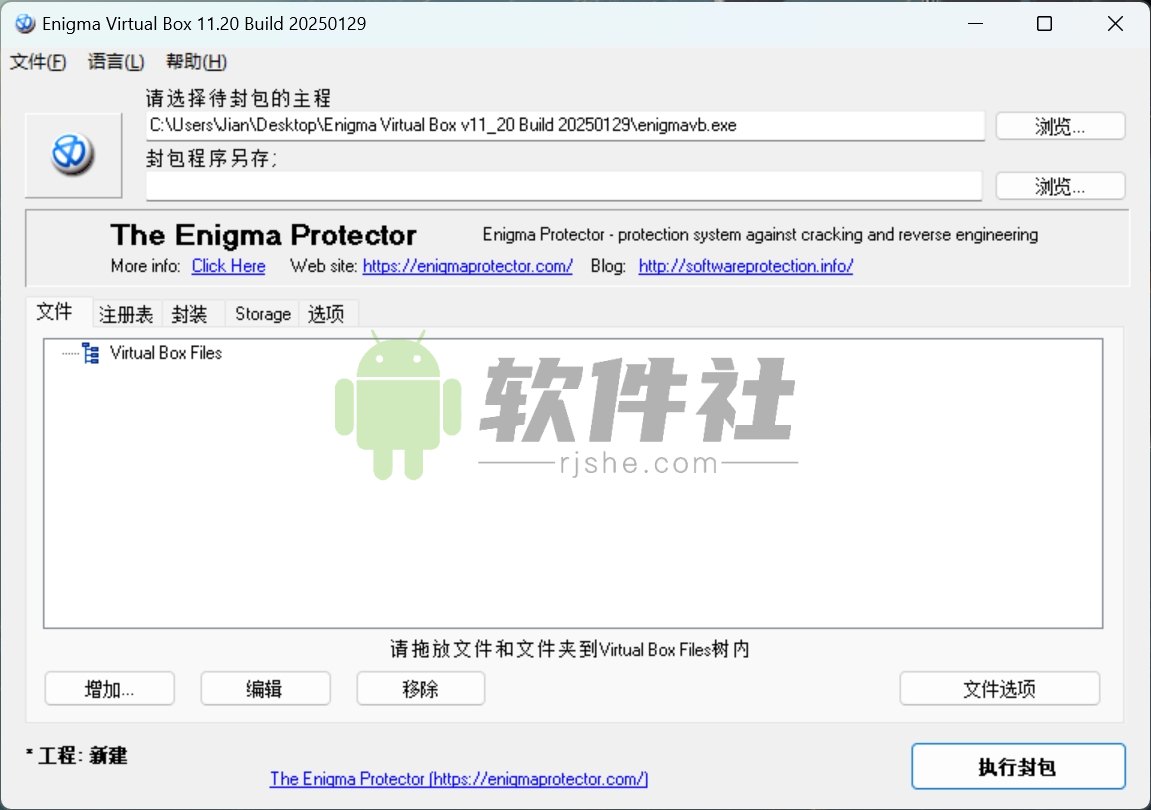
Task: Click the empty output path input field
Action: 565,185
